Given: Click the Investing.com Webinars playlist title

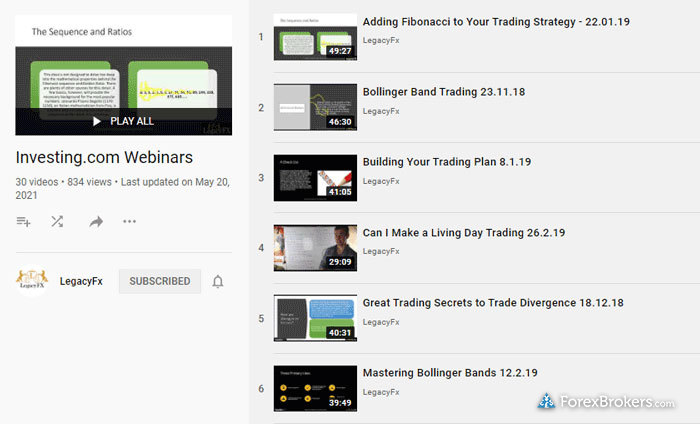Looking at the screenshot, I should [104, 158].
